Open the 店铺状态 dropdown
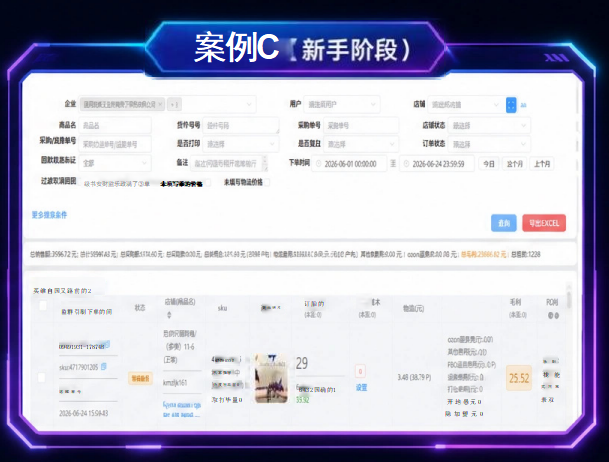609x462 pixels. click(x=489, y=125)
